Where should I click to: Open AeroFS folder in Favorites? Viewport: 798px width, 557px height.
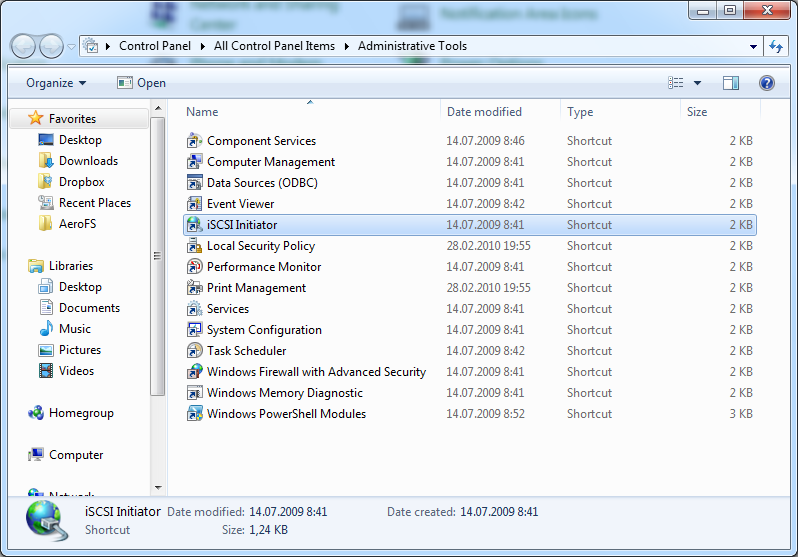coord(67,224)
